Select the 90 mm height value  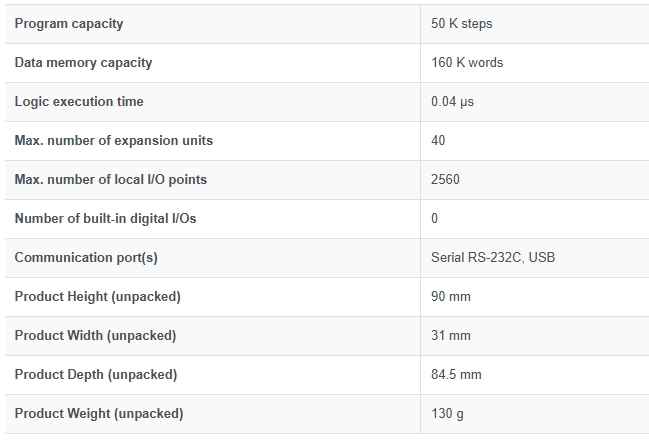coord(451,296)
